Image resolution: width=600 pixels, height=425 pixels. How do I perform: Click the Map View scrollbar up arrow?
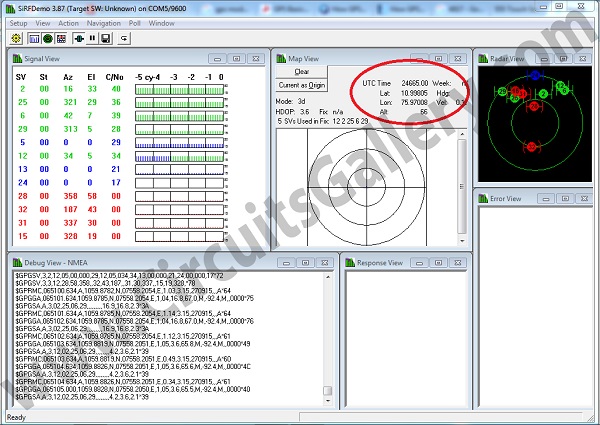(x=462, y=134)
